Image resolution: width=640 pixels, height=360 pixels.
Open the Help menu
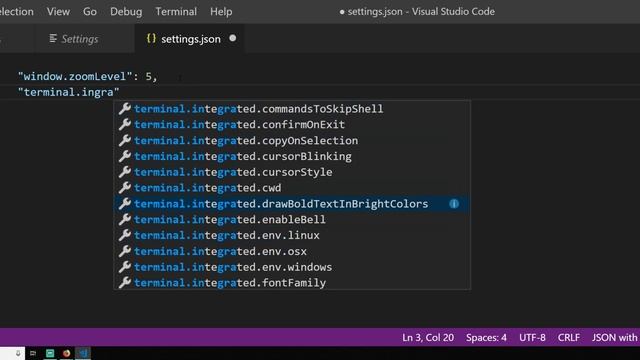221,11
